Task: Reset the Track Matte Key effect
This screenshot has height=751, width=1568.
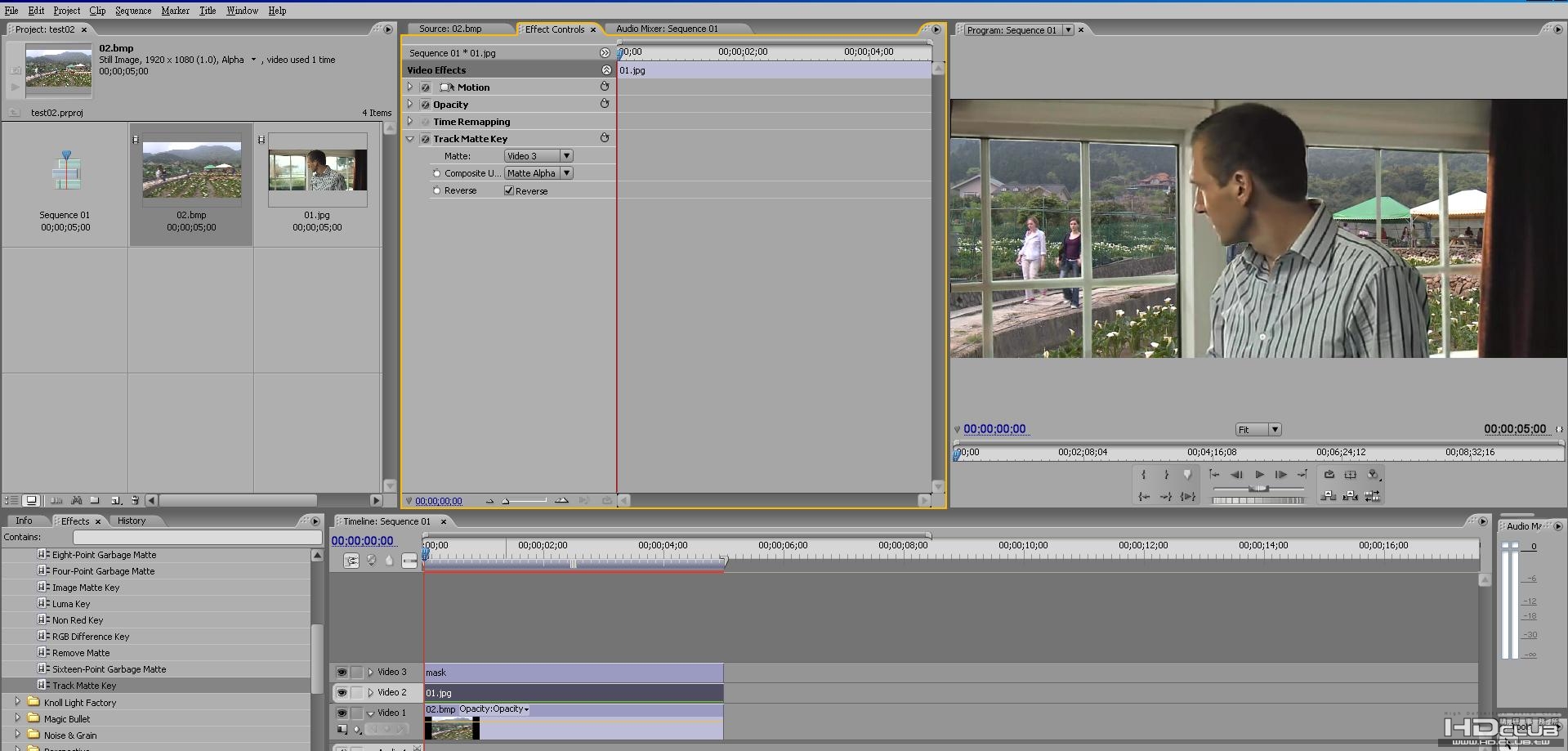Action: click(x=605, y=138)
